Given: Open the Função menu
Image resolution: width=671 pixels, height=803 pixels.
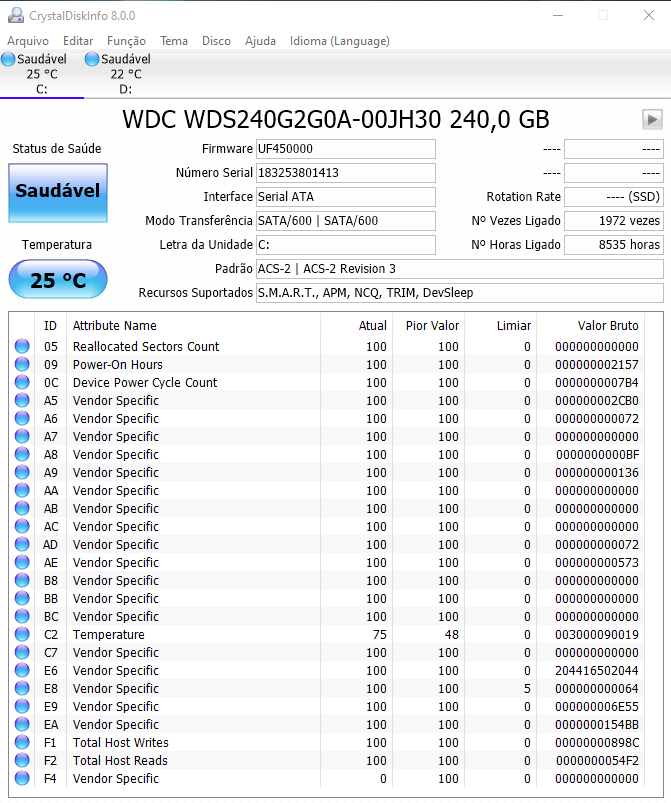Looking at the screenshot, I should click(x=126, y=41).
